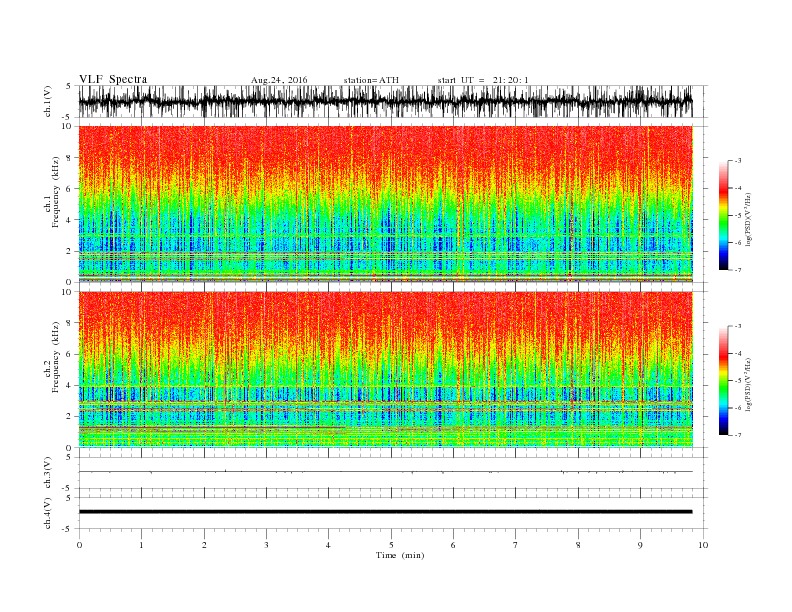Click the "1" tick on the Time axis
Image resolution: width=792 pixels, height=612 pixels.
(141, 545)
